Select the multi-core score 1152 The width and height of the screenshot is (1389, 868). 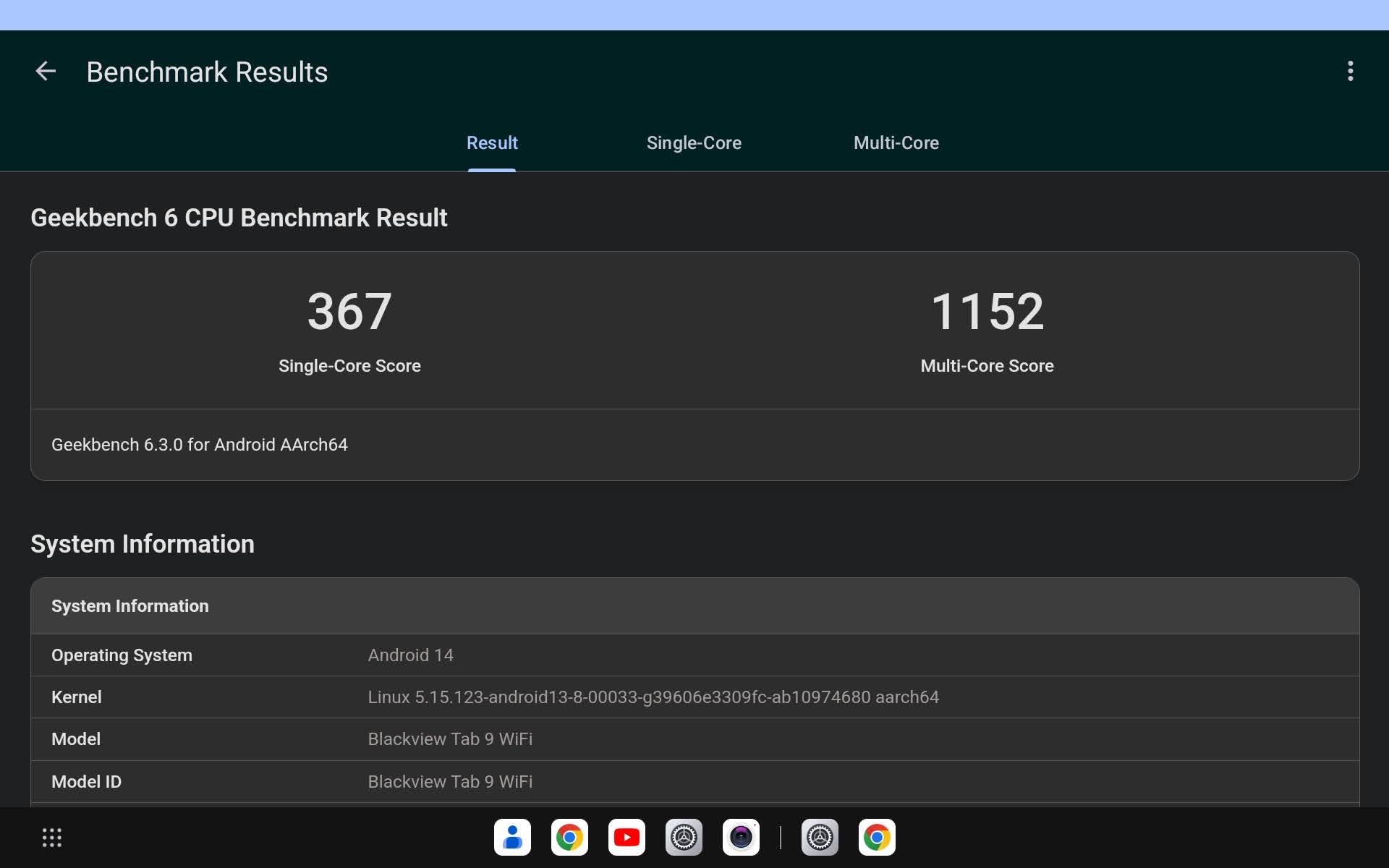(987, 312)
